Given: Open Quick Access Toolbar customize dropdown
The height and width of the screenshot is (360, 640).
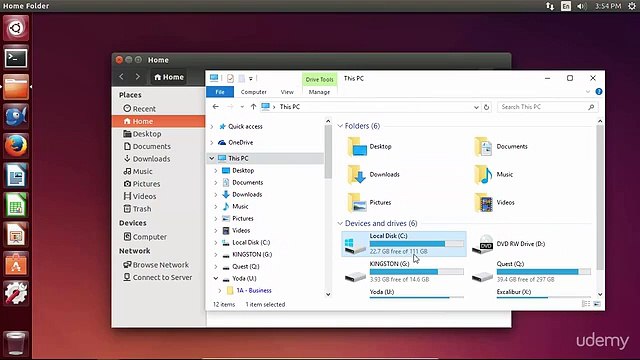Looking at the screenshot, I should pyautogui.click(x=251, y=78).
